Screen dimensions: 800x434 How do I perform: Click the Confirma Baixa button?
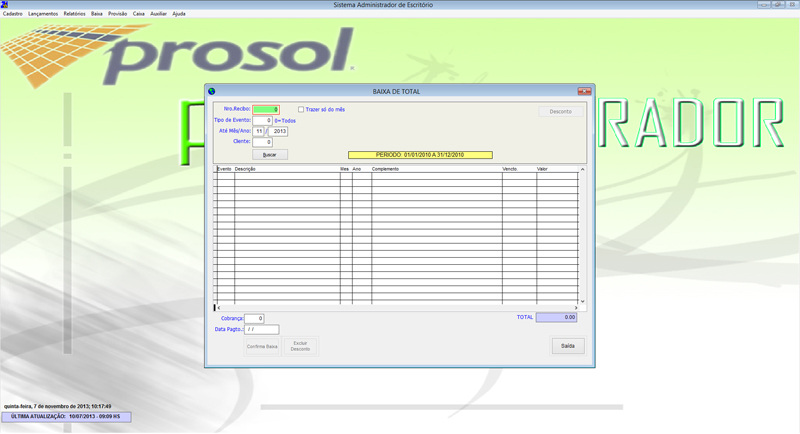tap(262, 346)
